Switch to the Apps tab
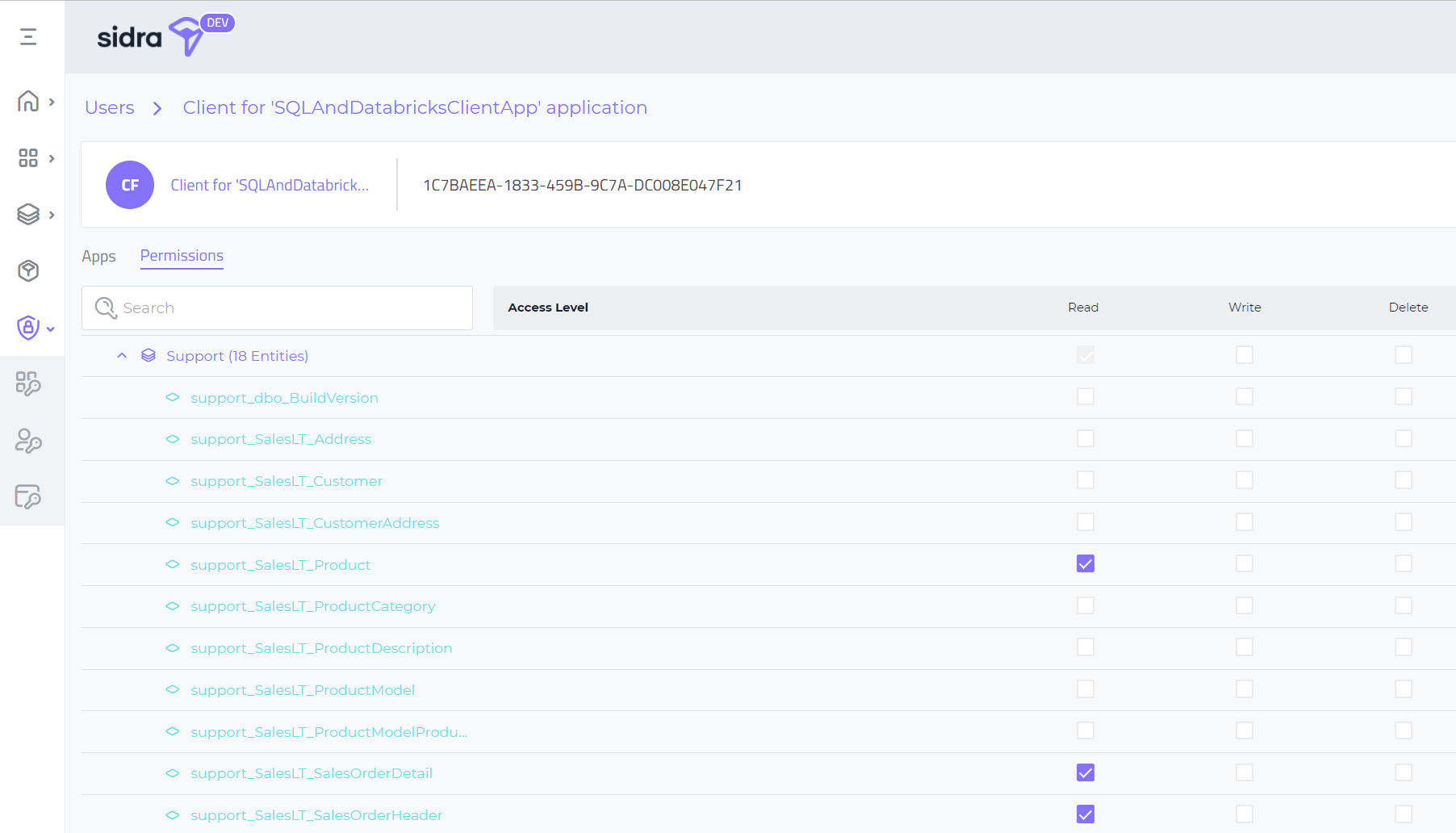 pos(98,257)
